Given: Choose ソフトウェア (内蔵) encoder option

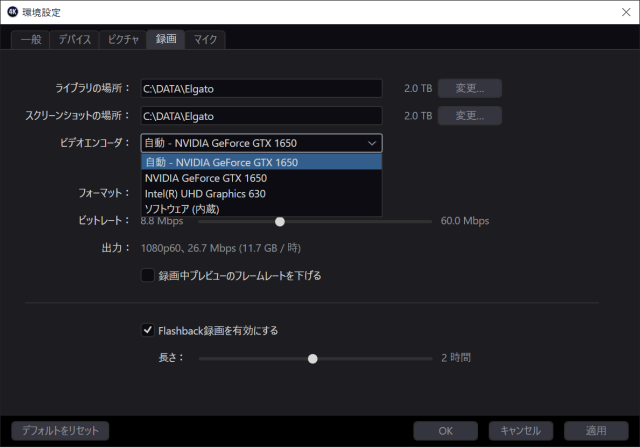Looking at the screenshot, I should pos(261,209).
